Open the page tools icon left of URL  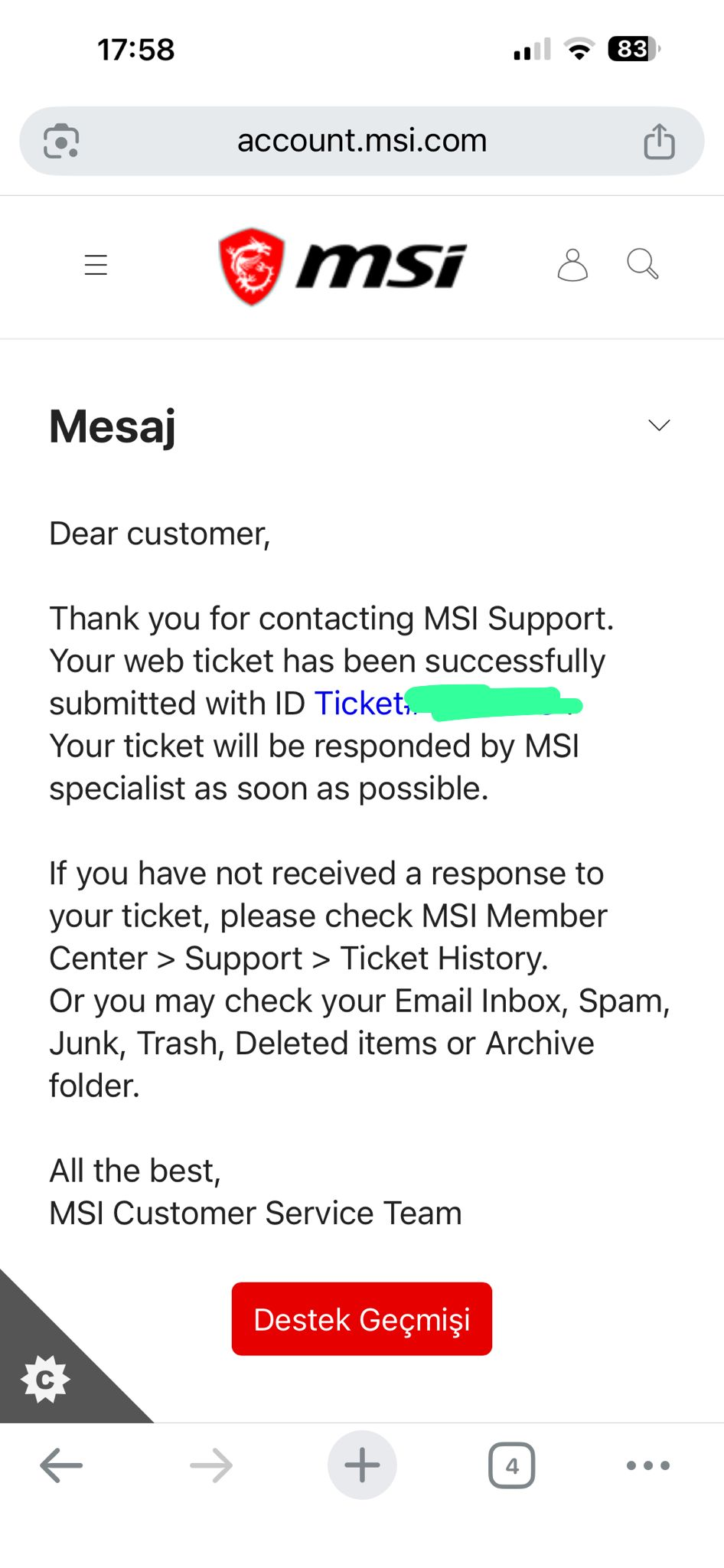point(61,141)
